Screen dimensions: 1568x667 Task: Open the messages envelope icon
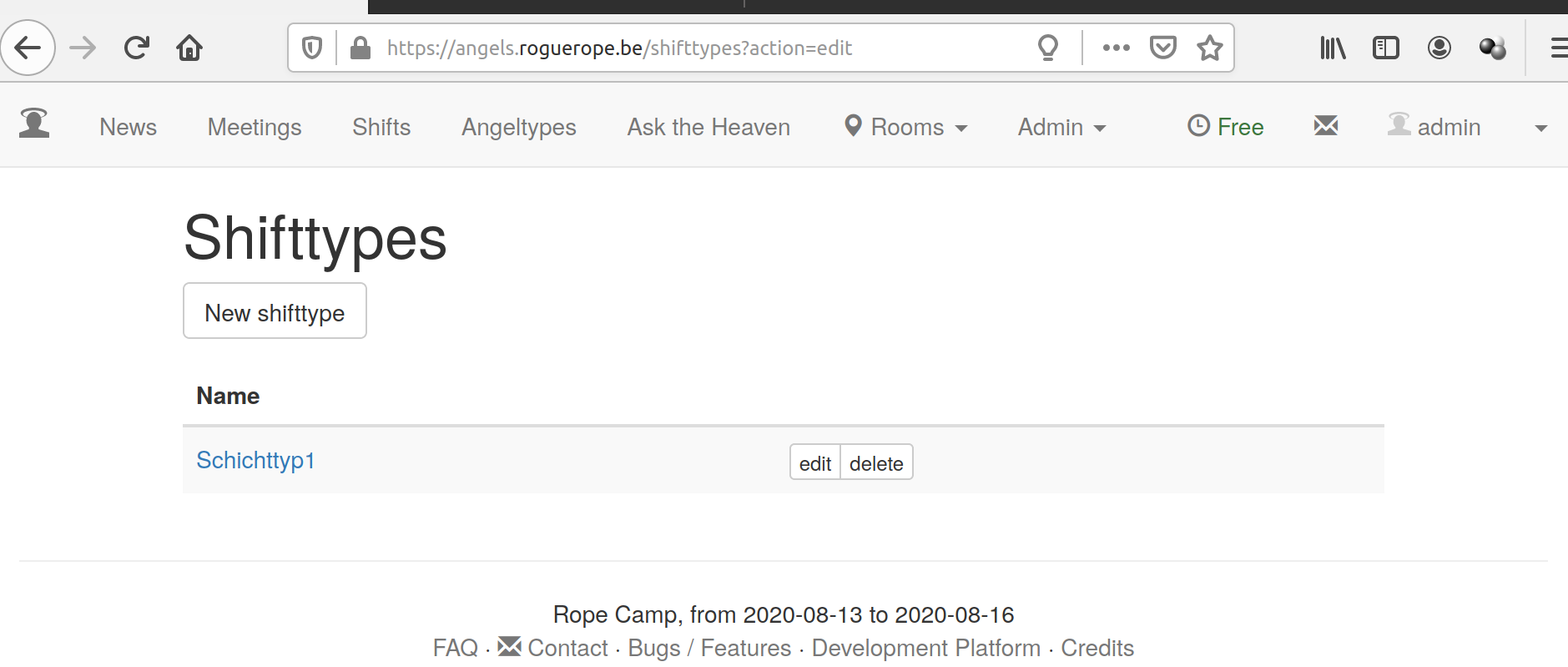(1326, 126)
